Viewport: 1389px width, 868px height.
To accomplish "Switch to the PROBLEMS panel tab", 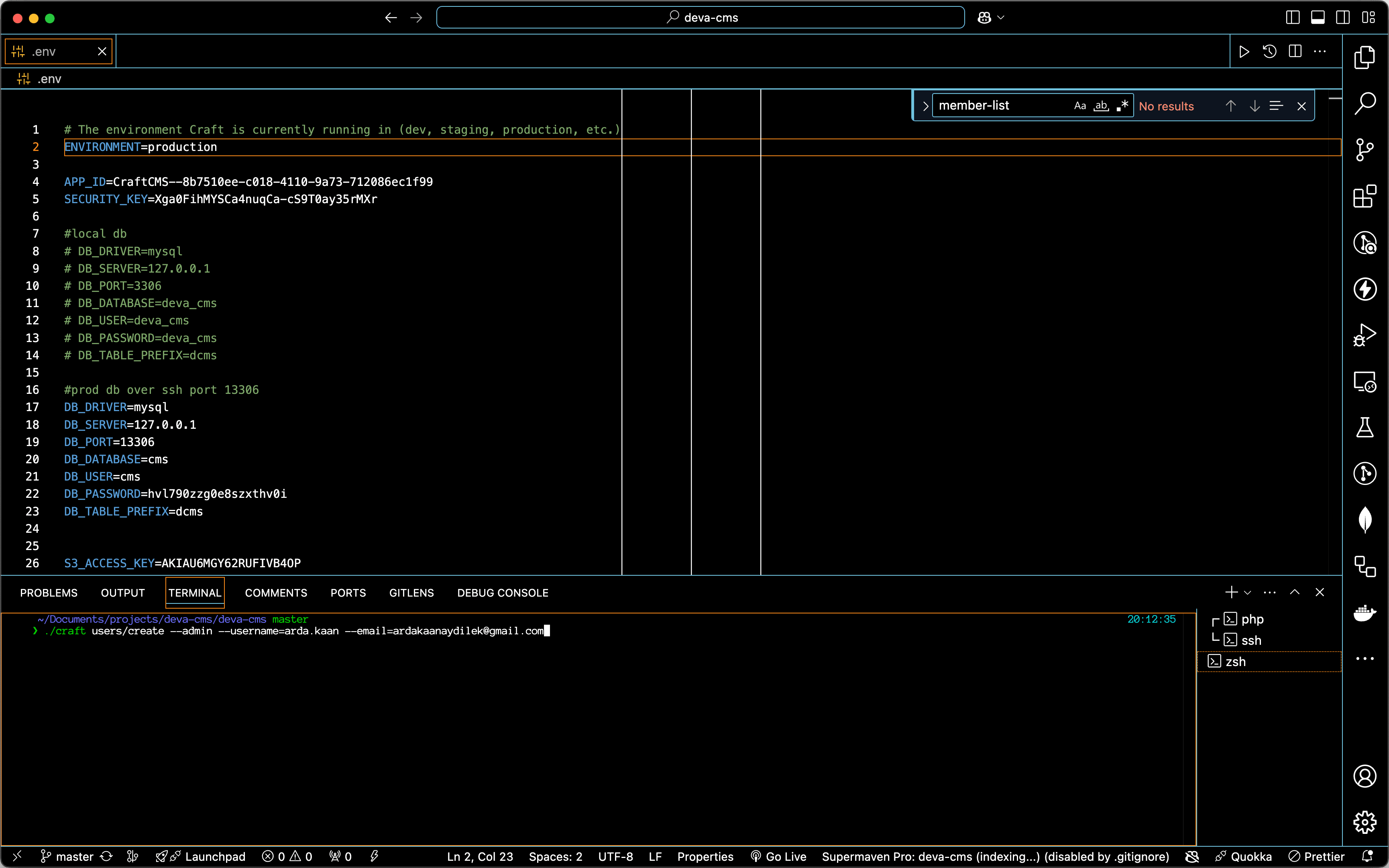I will pyautogui.click(x=49, y=593).
